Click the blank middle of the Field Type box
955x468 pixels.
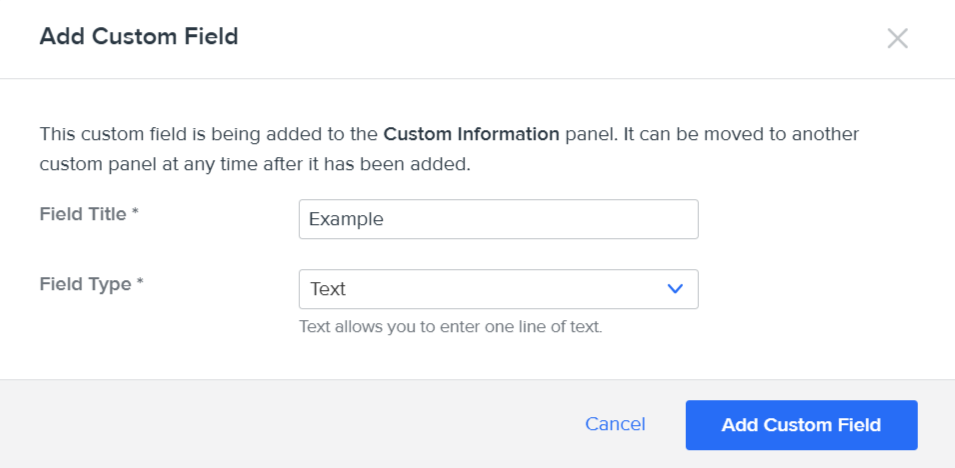pyautogui.click(x=500, y=289)
